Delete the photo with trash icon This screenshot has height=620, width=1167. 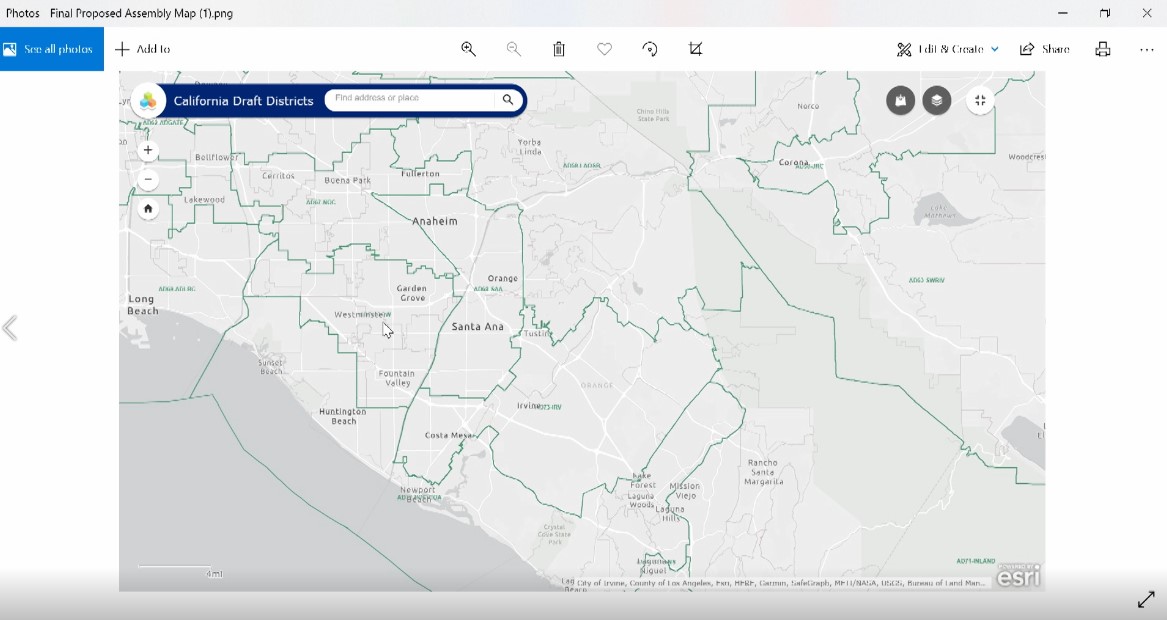pos(559,49)
